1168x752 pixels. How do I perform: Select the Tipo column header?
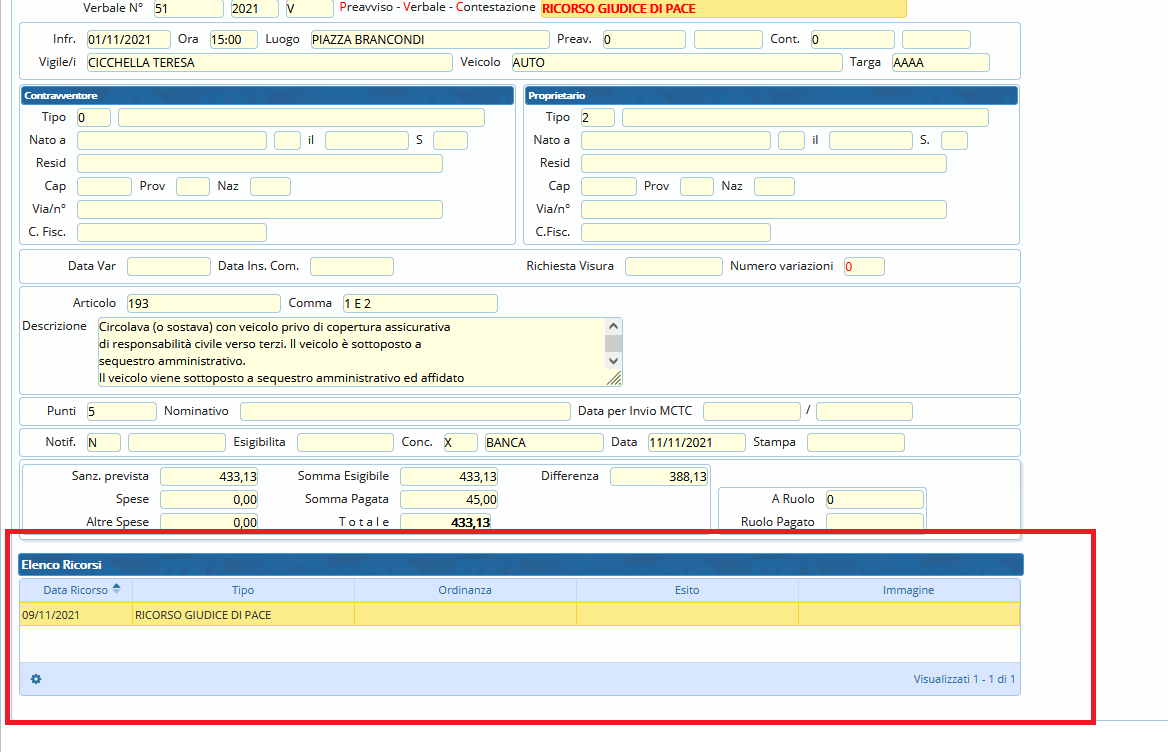243,590
